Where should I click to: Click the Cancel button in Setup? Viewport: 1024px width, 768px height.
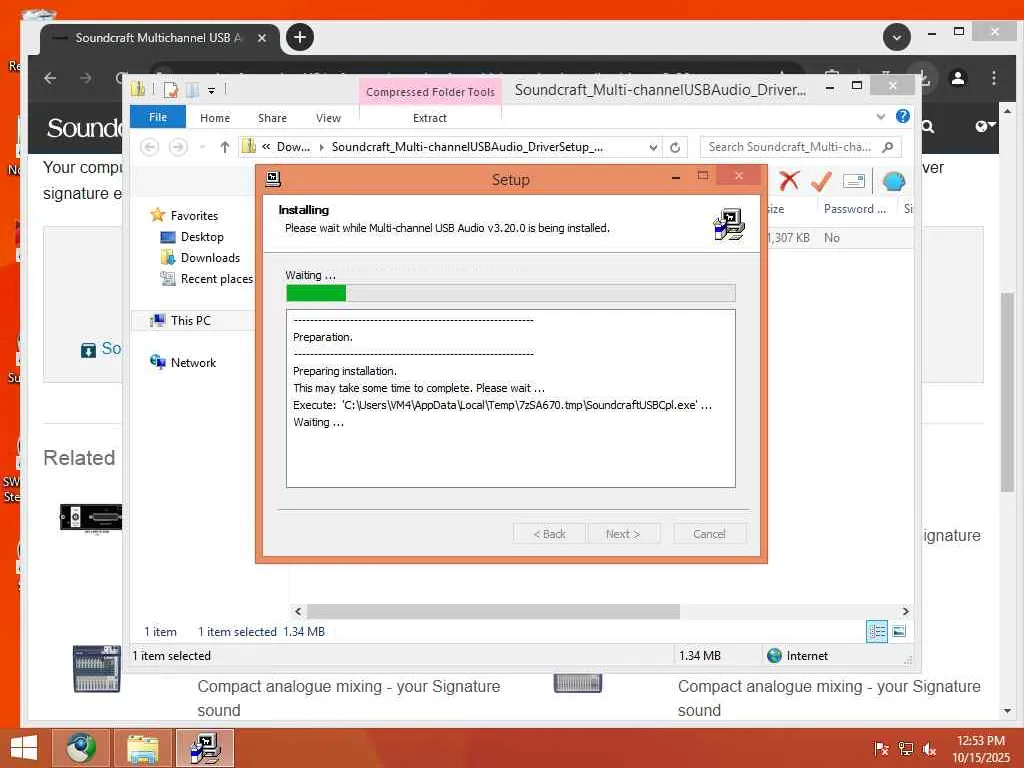709,534
